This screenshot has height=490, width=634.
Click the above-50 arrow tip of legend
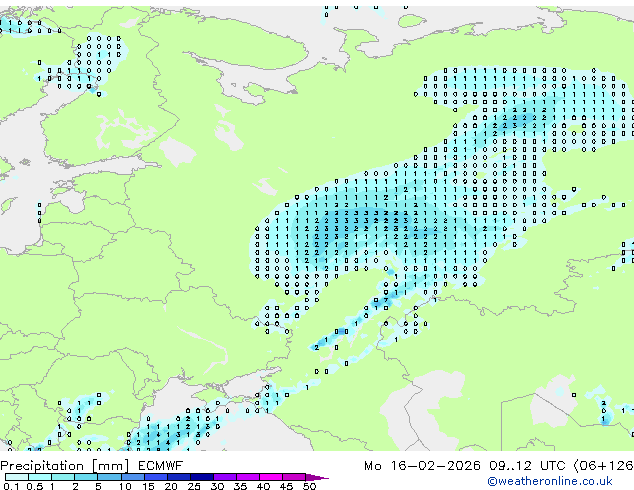(317, 477)
